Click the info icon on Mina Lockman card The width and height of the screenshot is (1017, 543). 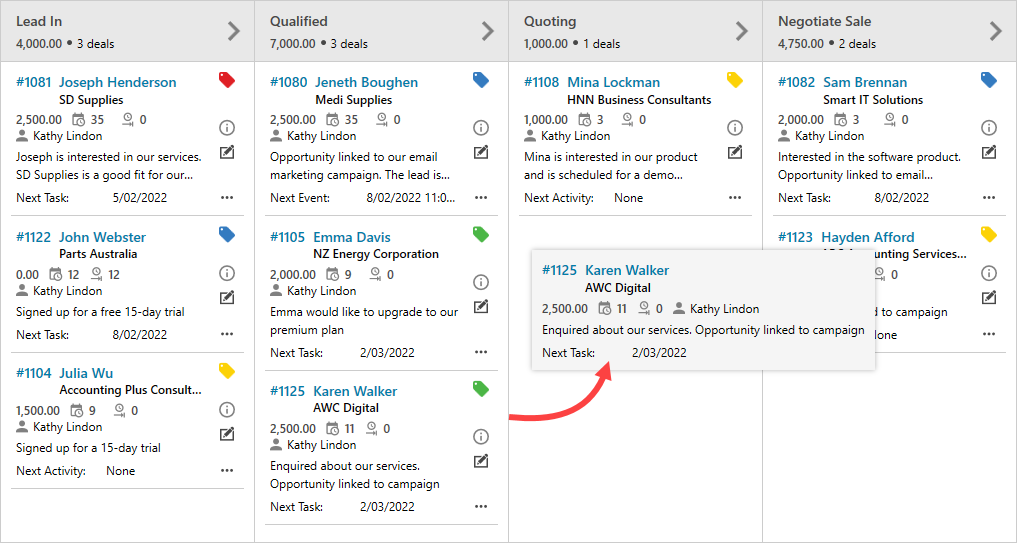click(x=735, y=127)
